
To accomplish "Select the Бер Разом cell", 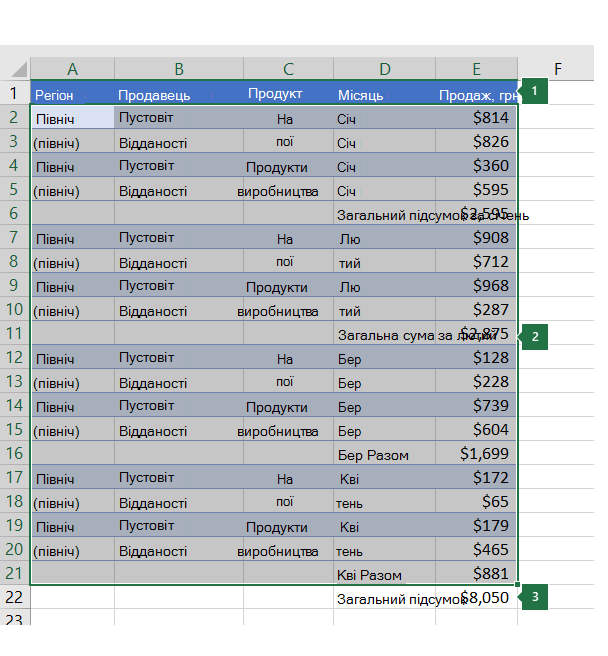I will (x=385, y=453).
